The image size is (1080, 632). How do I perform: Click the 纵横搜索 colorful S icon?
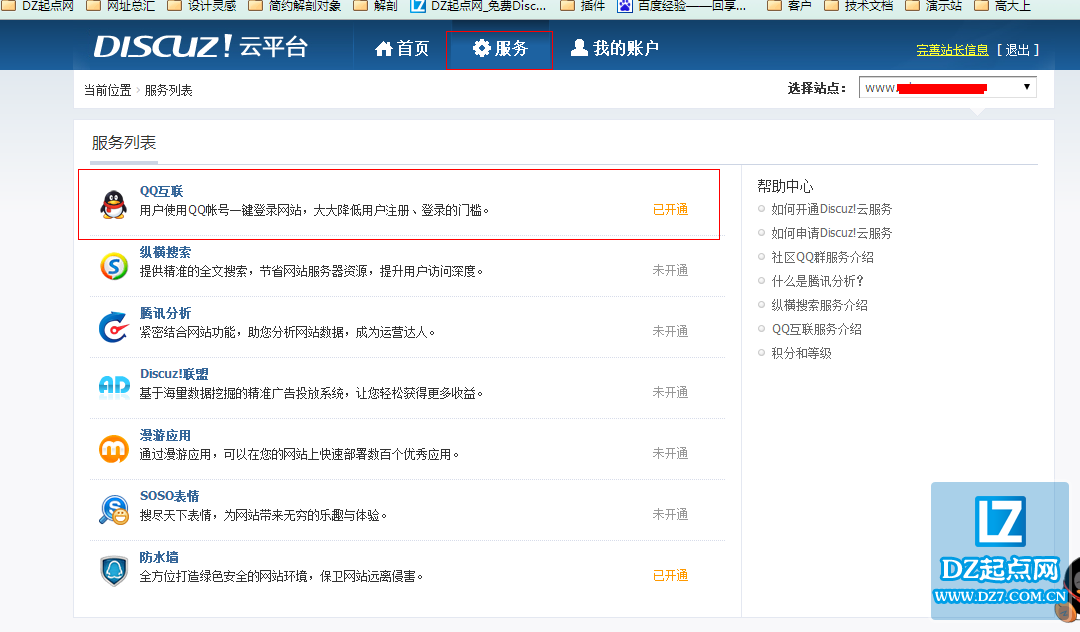(x=114, y=266)
